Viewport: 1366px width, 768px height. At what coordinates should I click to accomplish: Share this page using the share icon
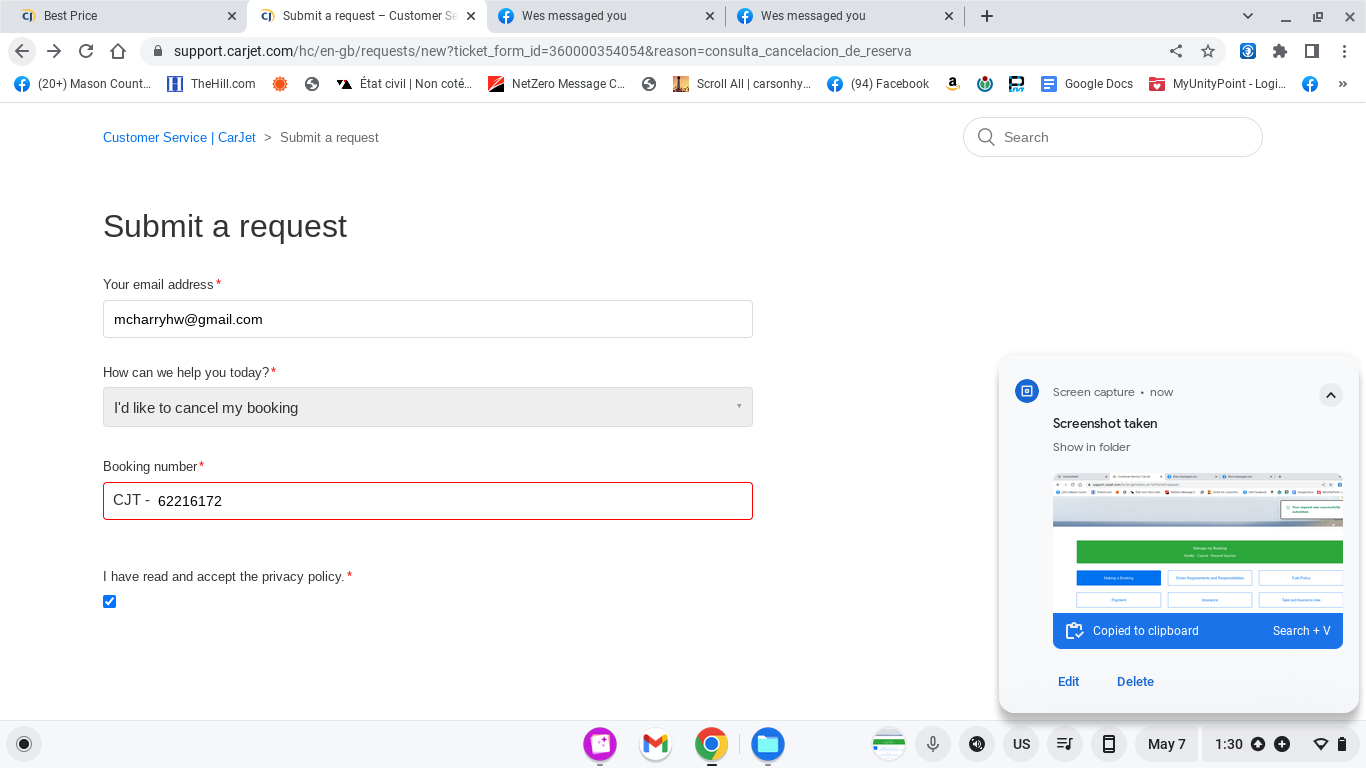1176,51
